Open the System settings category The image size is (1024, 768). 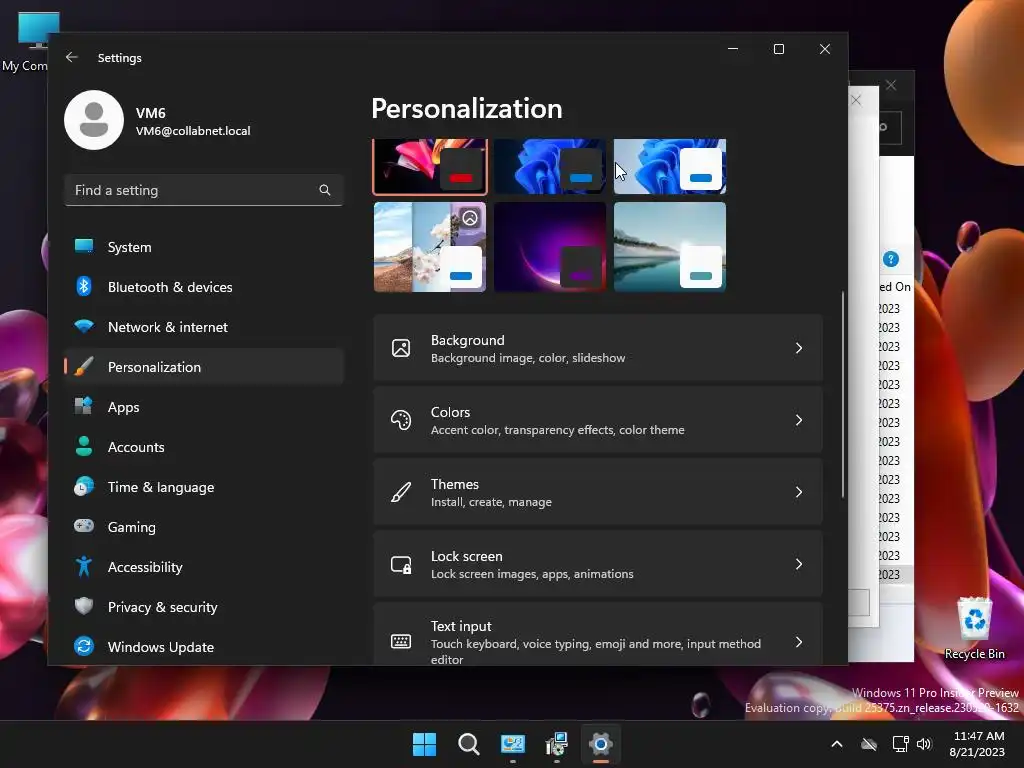(x=204, y=247)
